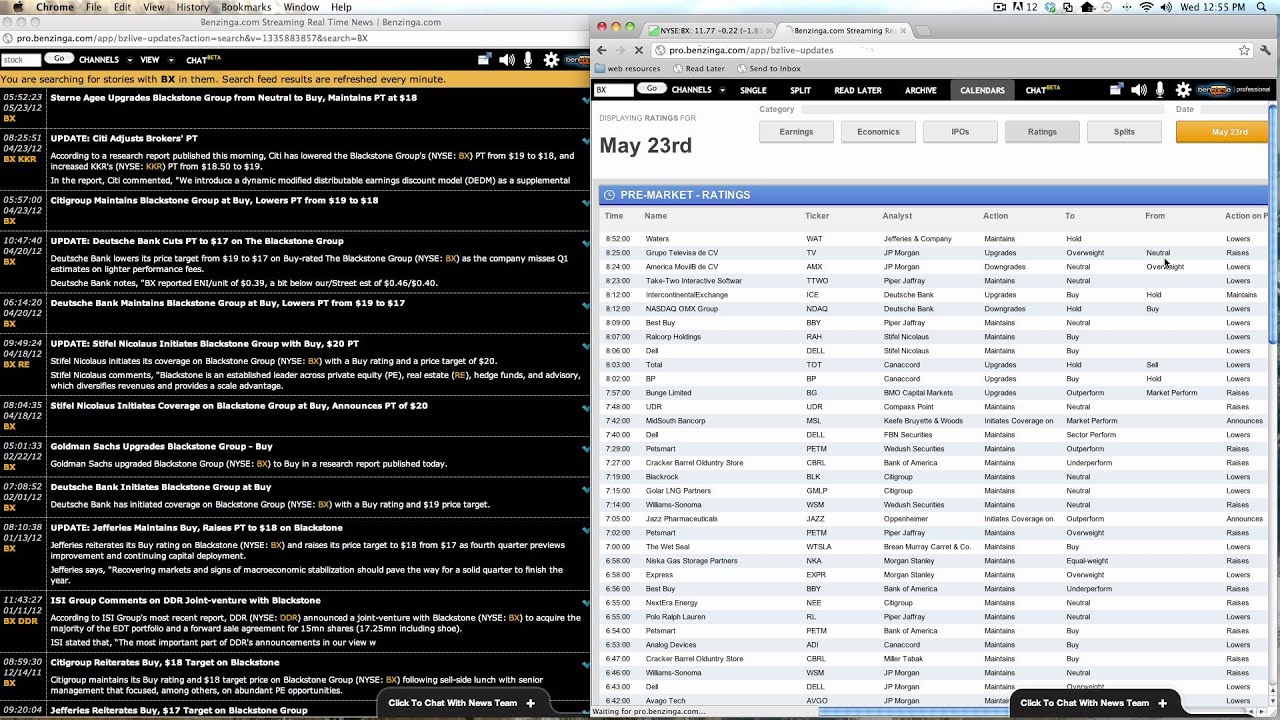Open pop-out icon in left Benzinga window toolbar
The image size is (1280, 720).
484,60
